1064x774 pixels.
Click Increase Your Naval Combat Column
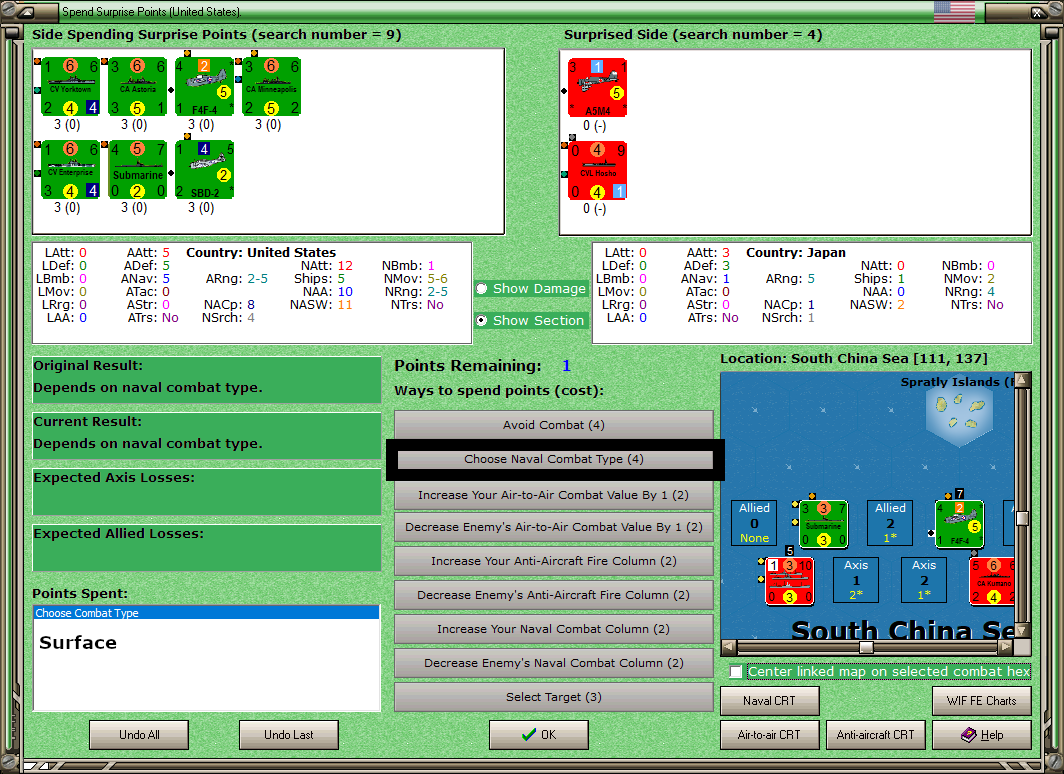click(554, 629)
